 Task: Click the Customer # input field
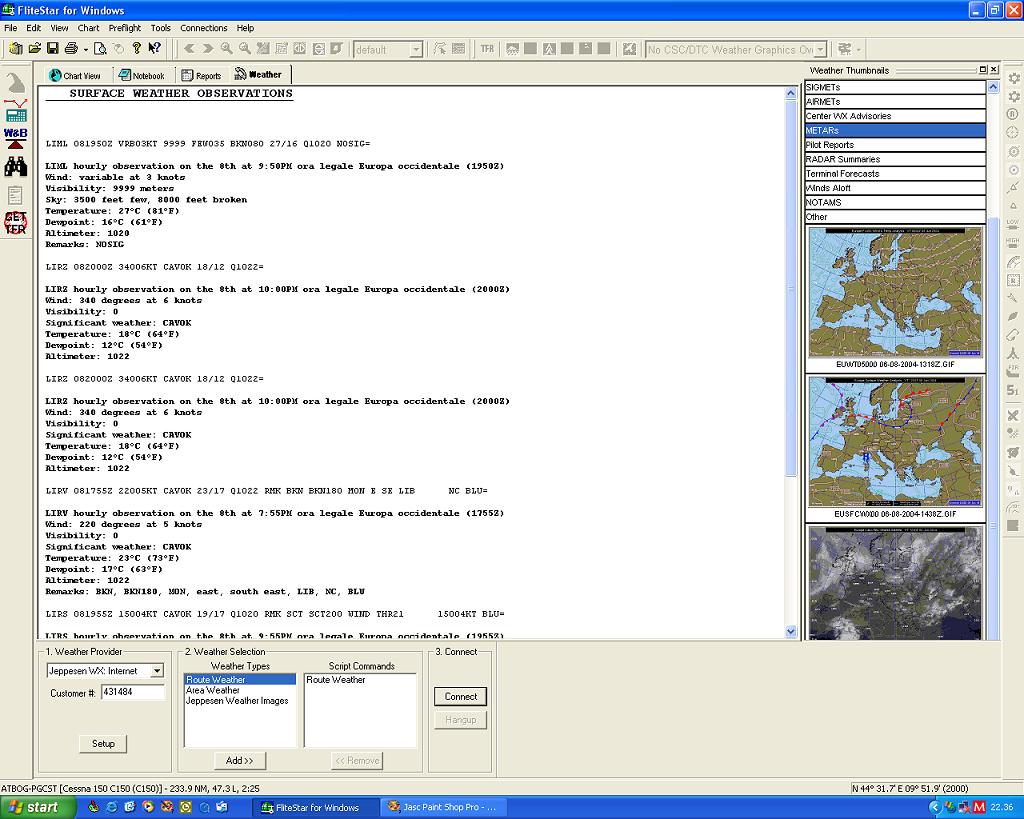[x=132, y=692]
